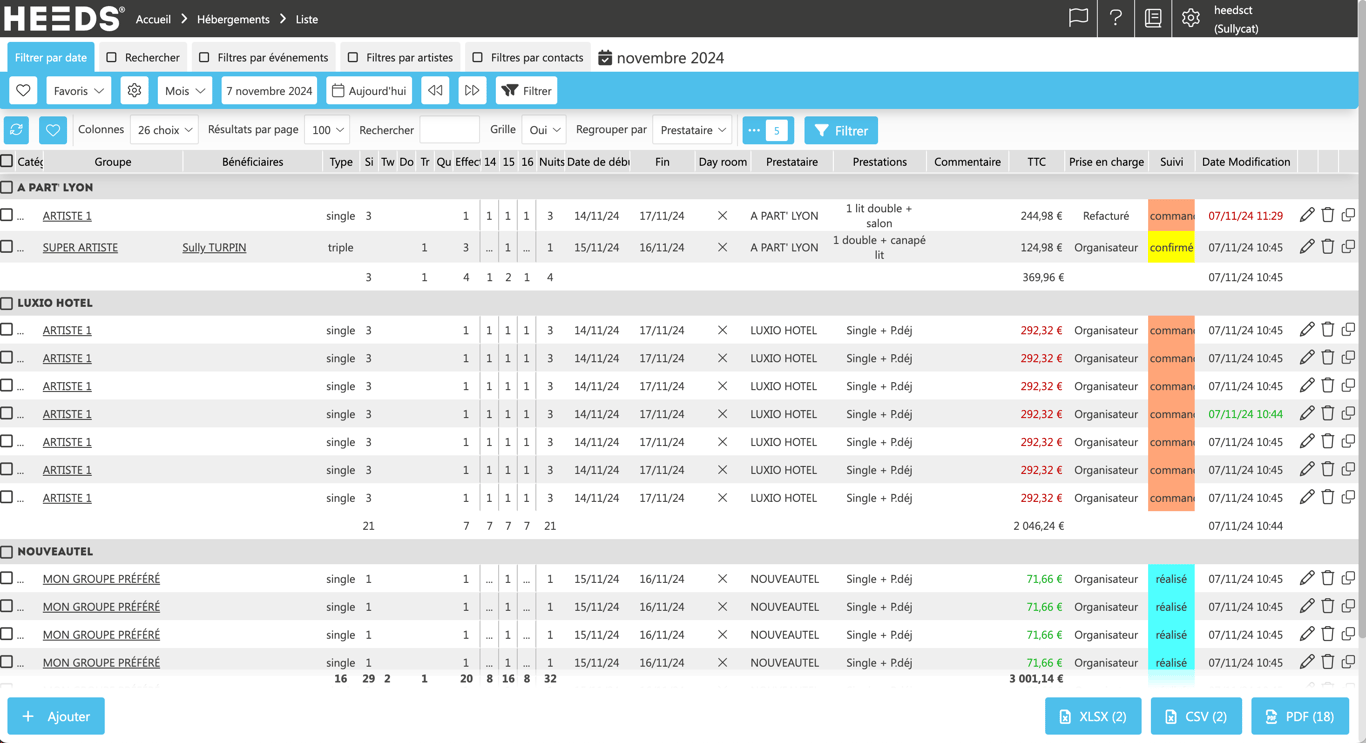
Task: Edit the A PART' LYON ARTISTE 1 row
Action: tap(1307, 215)
